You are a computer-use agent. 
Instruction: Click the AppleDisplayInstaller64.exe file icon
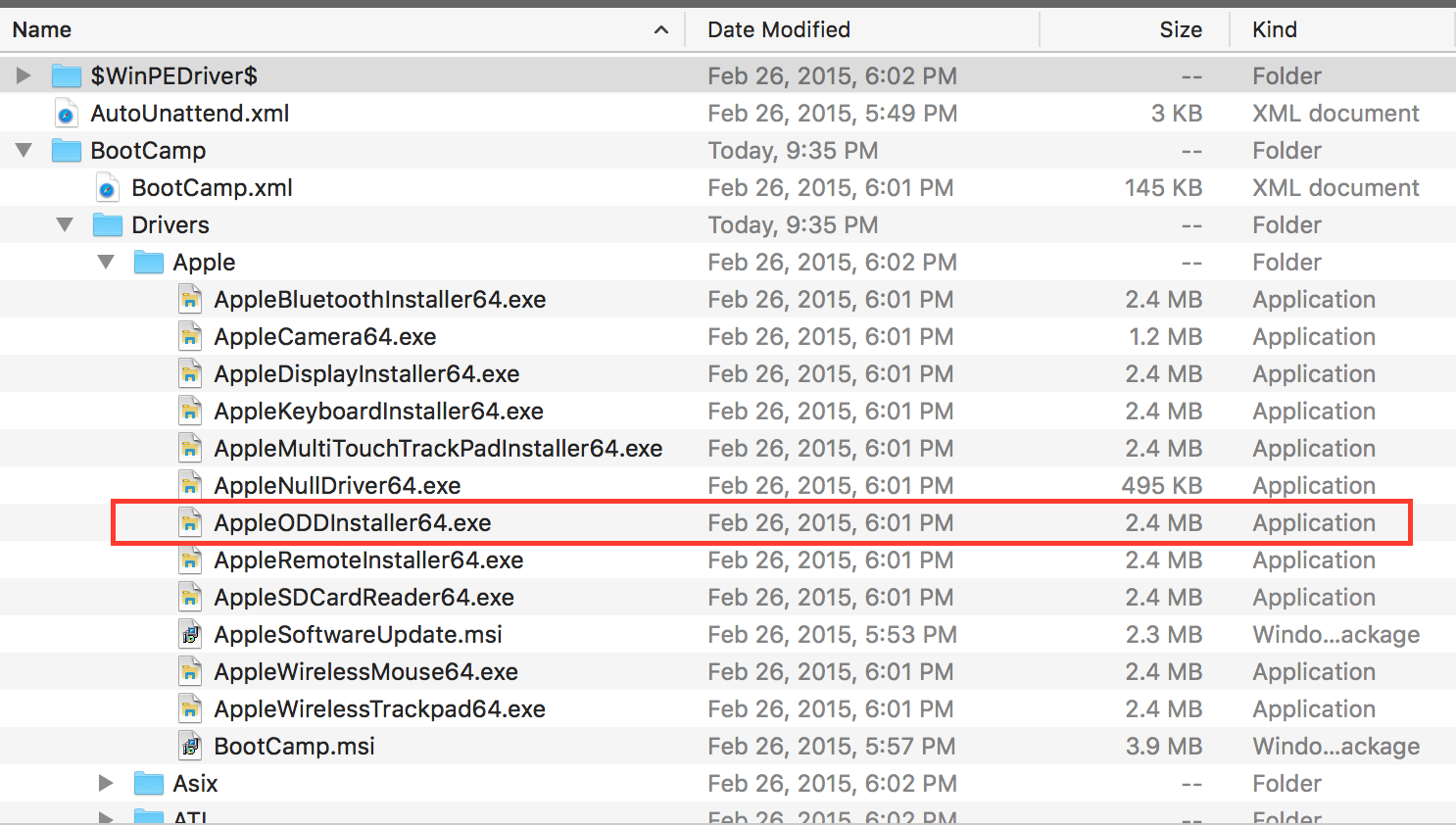tap(190, 373)
